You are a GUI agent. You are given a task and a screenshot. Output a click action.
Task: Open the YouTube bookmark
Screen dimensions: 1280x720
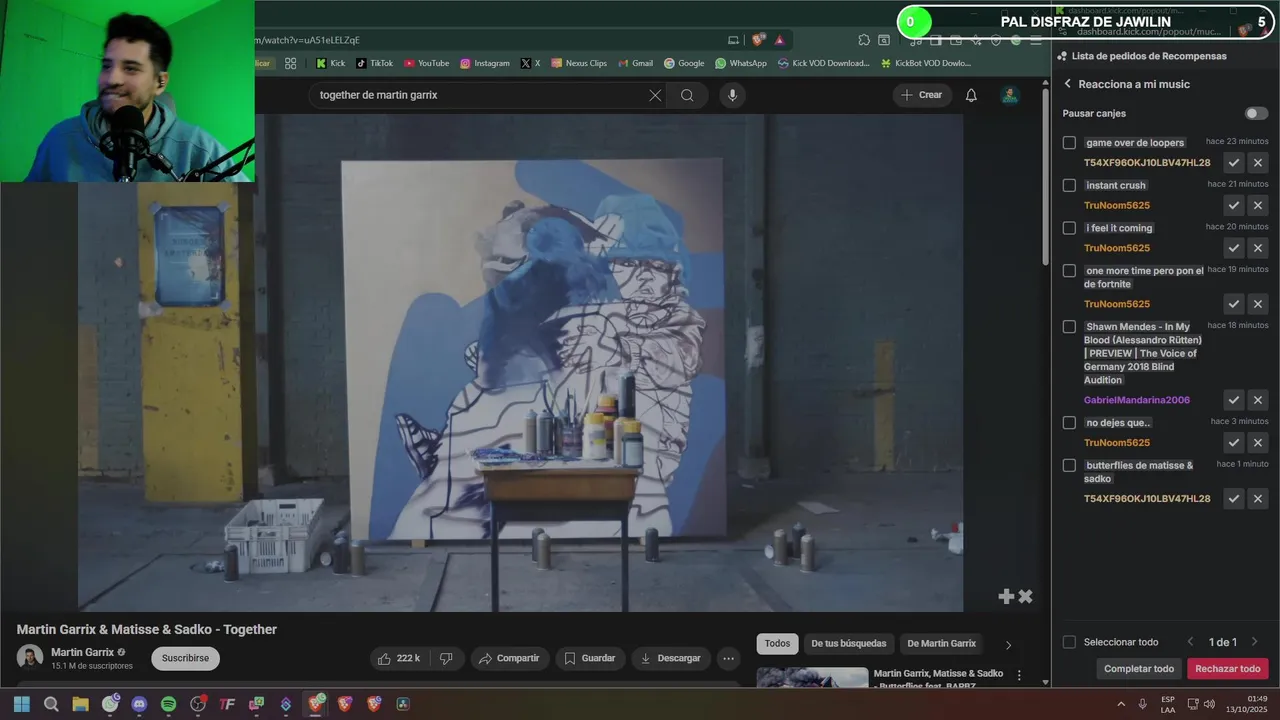[x=426, y=63]
